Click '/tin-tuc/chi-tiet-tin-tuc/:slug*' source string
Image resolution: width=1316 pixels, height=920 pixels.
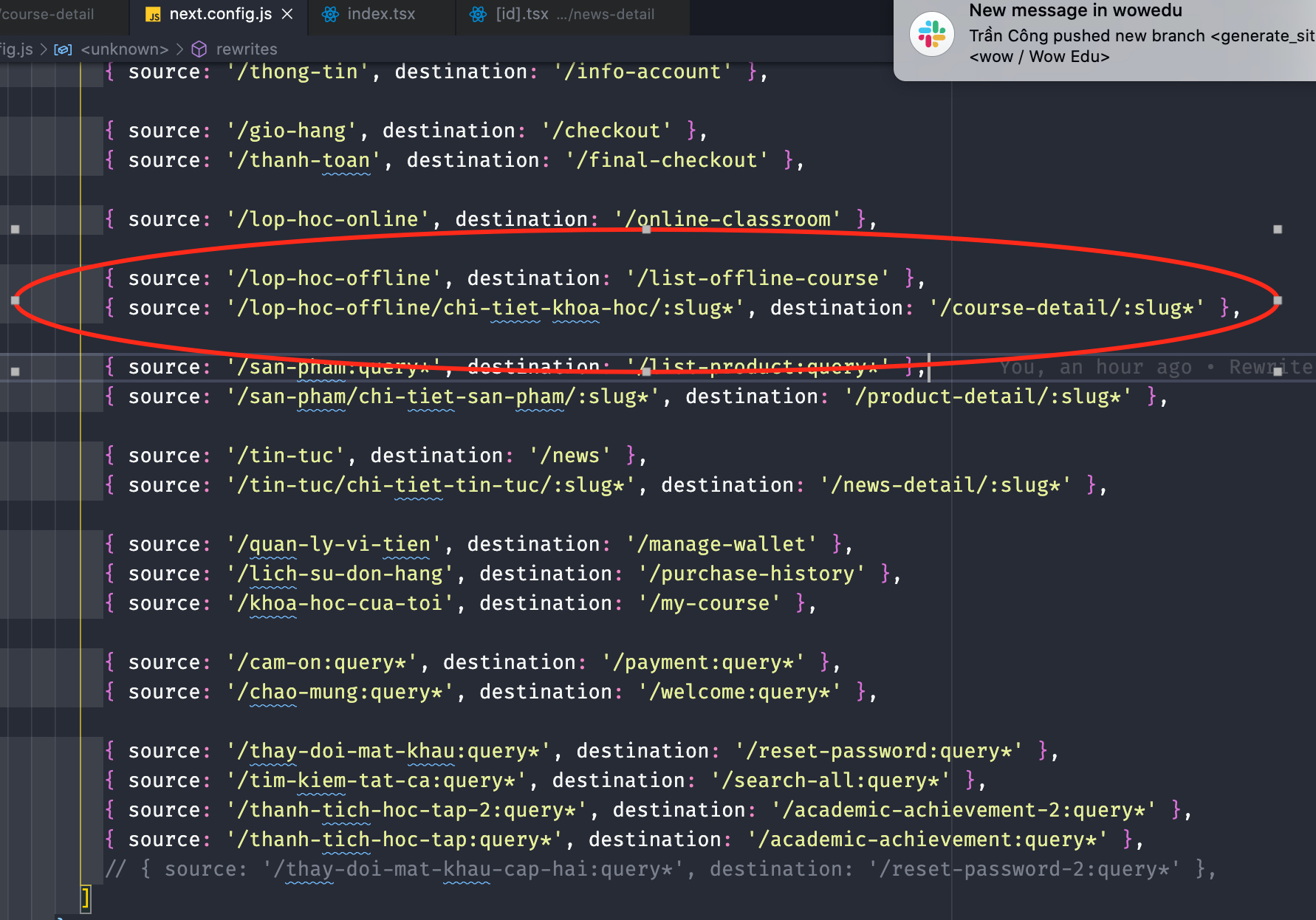click(431, 485)
